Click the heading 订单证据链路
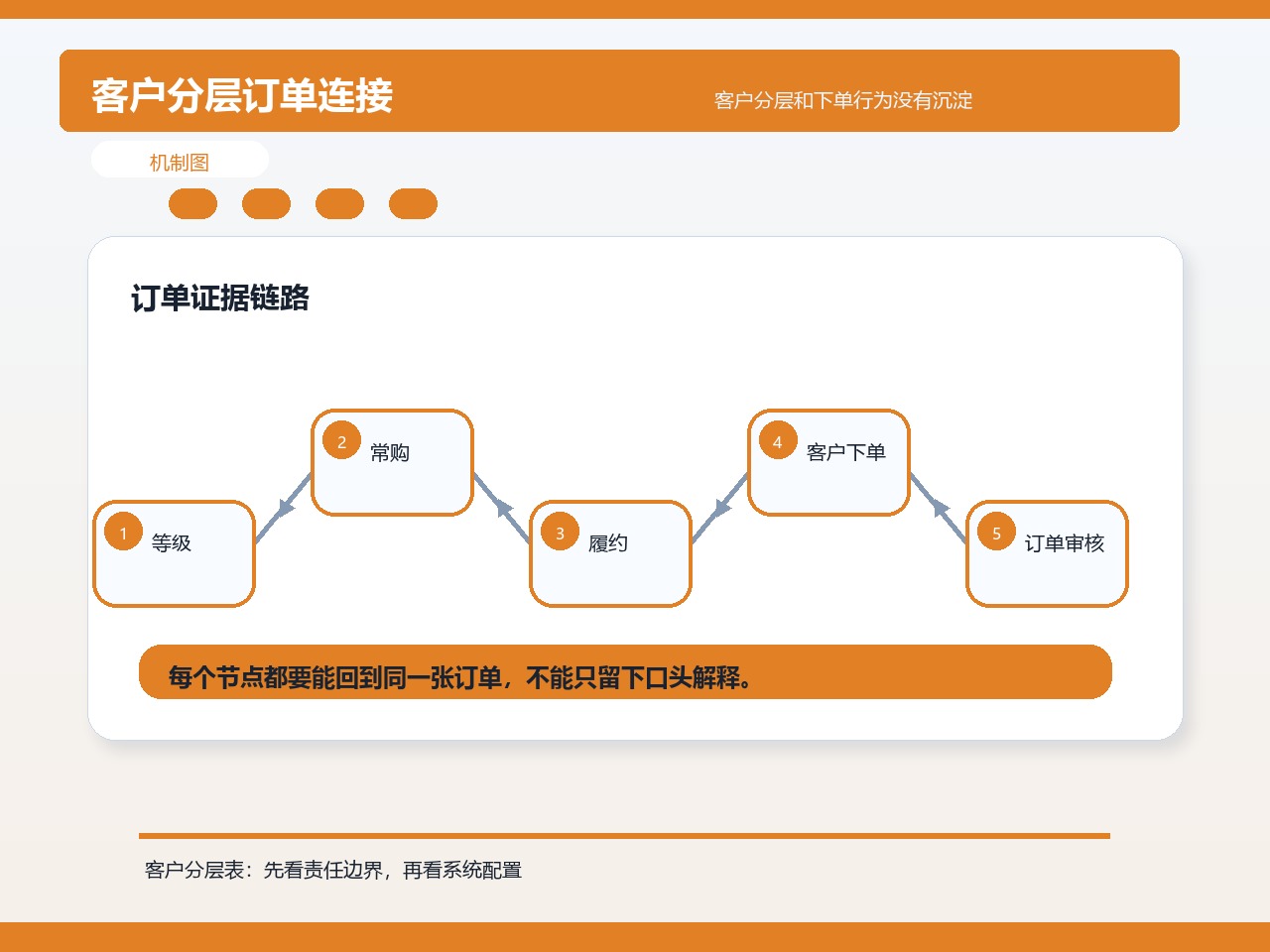This screenshot has height=952, width=1270. 220,297
